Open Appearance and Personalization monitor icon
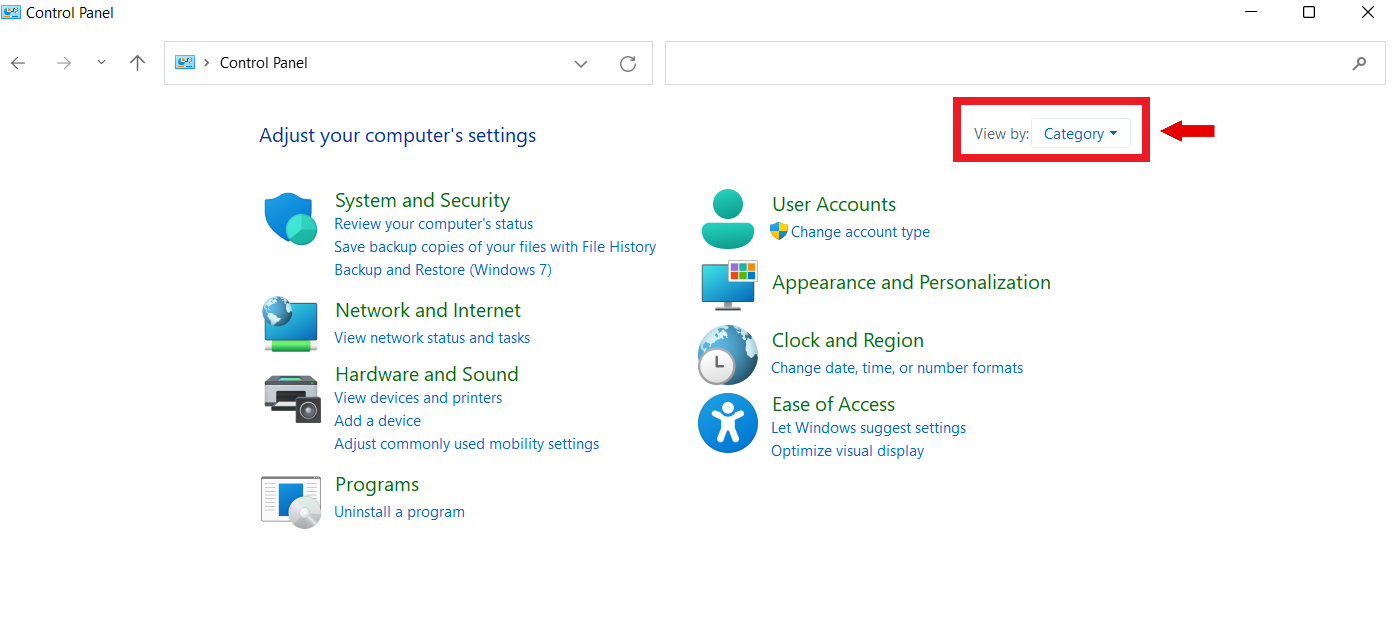This screenshot has width=1392, height=638. [x=729, y=284]
